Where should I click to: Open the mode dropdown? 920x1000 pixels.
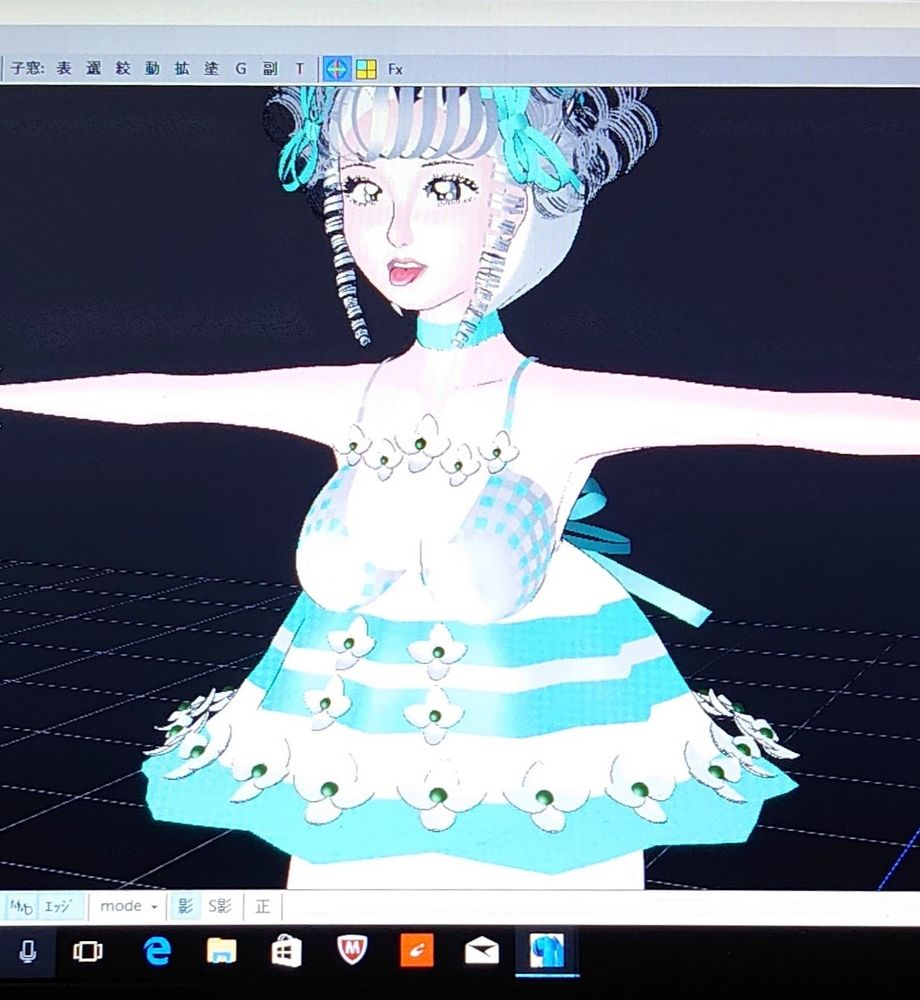(x=127, y=906)
